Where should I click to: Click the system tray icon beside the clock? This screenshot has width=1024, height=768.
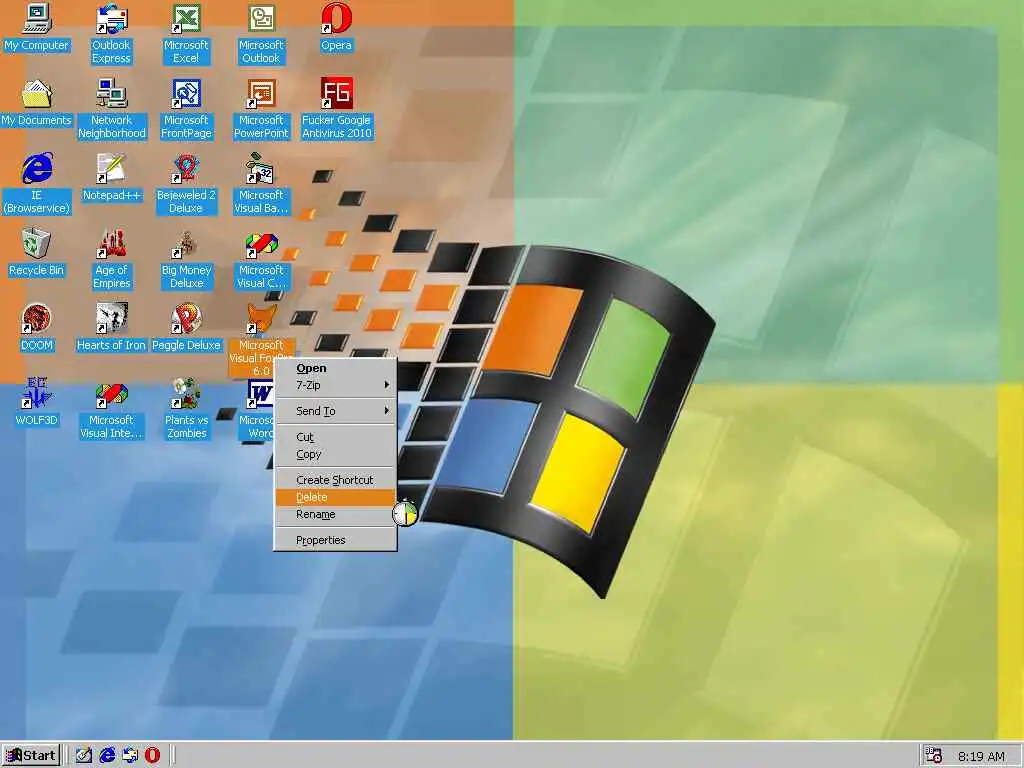pos(935,756)
